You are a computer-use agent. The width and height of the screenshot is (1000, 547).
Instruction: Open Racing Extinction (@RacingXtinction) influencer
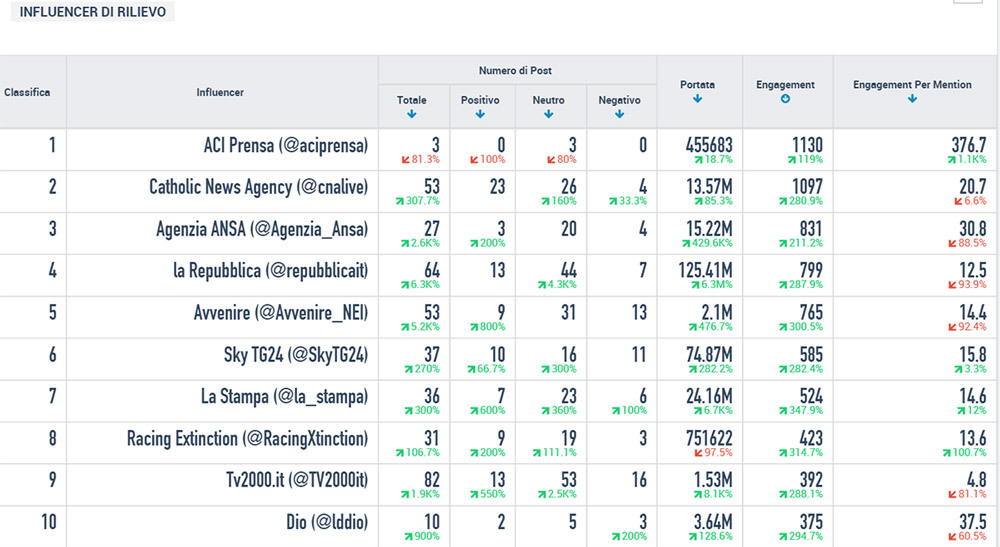pyautogui.click(x=247, y=439)
